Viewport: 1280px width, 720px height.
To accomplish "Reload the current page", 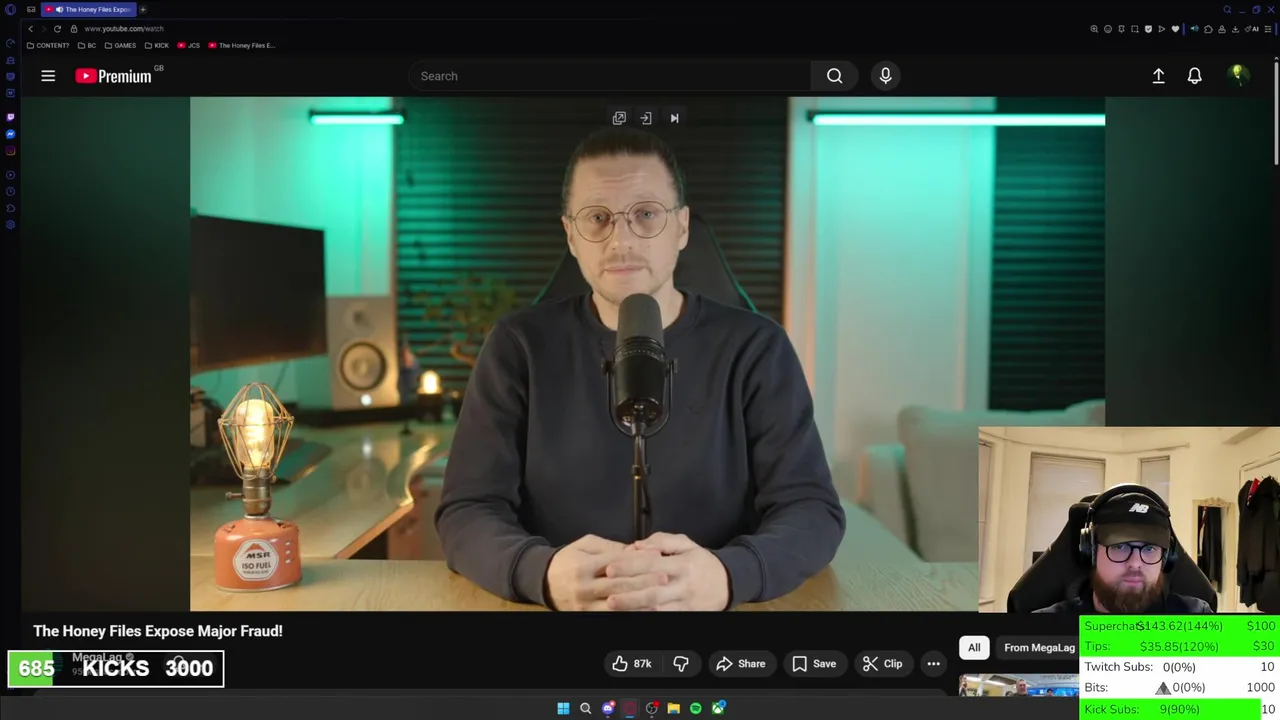I will 57,29.
